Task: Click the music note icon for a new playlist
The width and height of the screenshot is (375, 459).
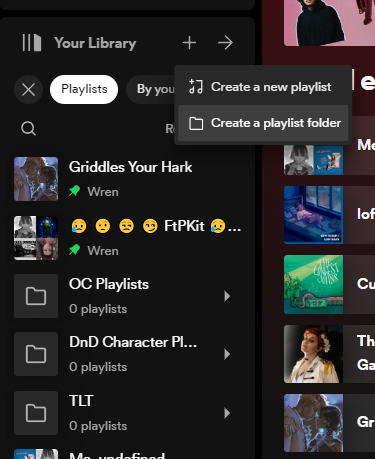Action: pos(196,87)
